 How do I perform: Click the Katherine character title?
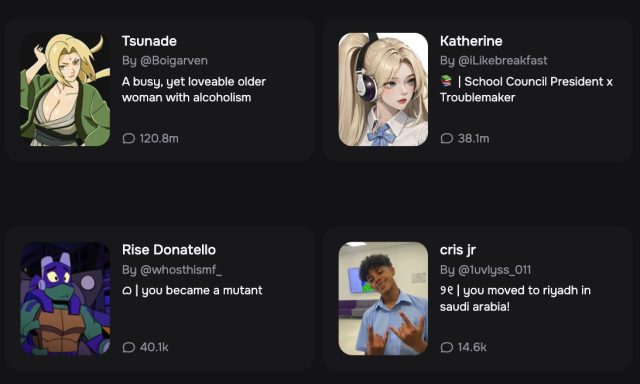[x=471, y=41]
